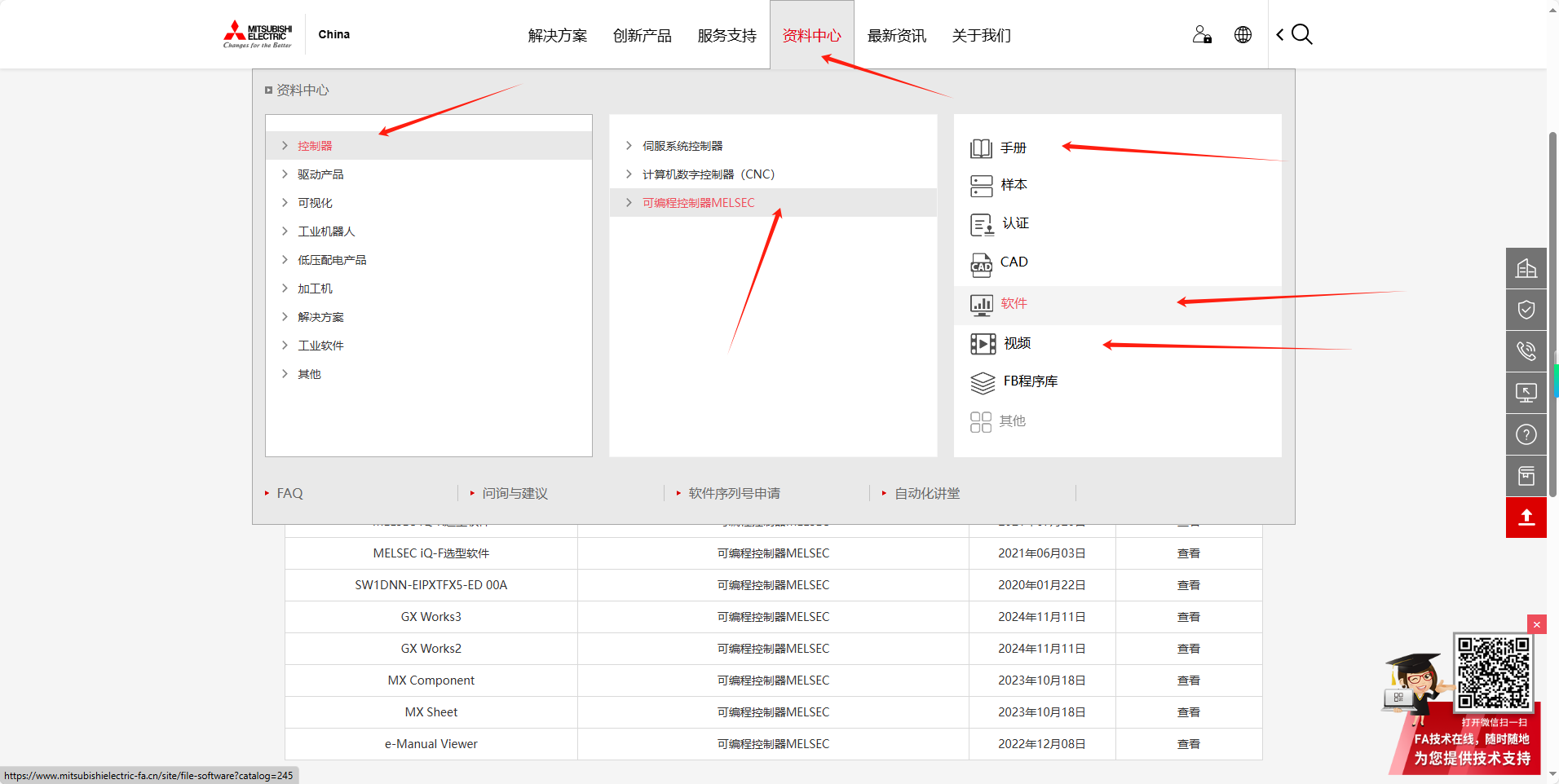Screen dimensions: 1559x784
Task: Open 服务支持 navigation menu
Action: 727,36
